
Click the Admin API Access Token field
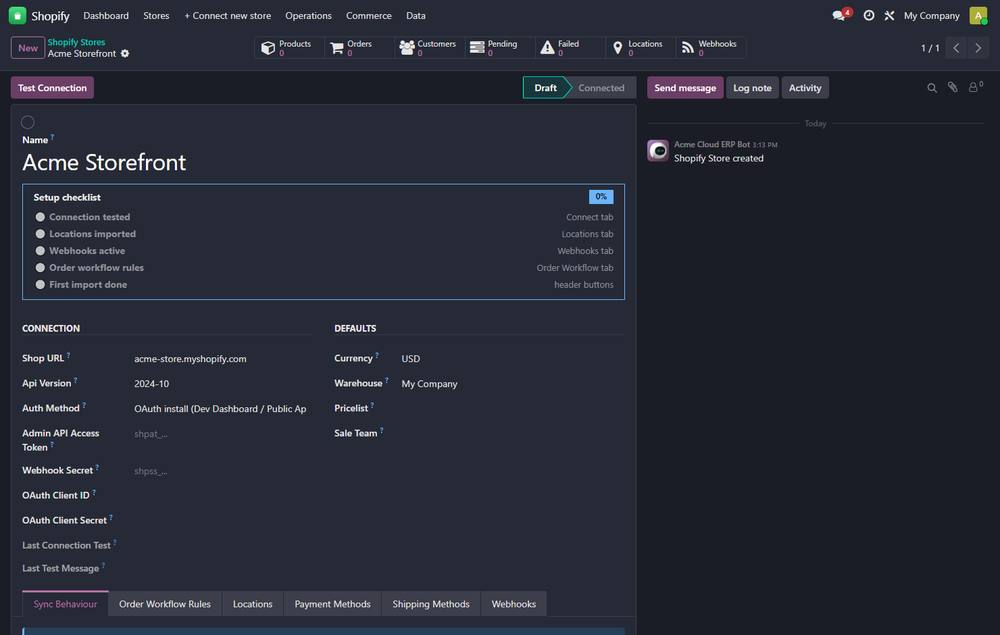point(221,434)
